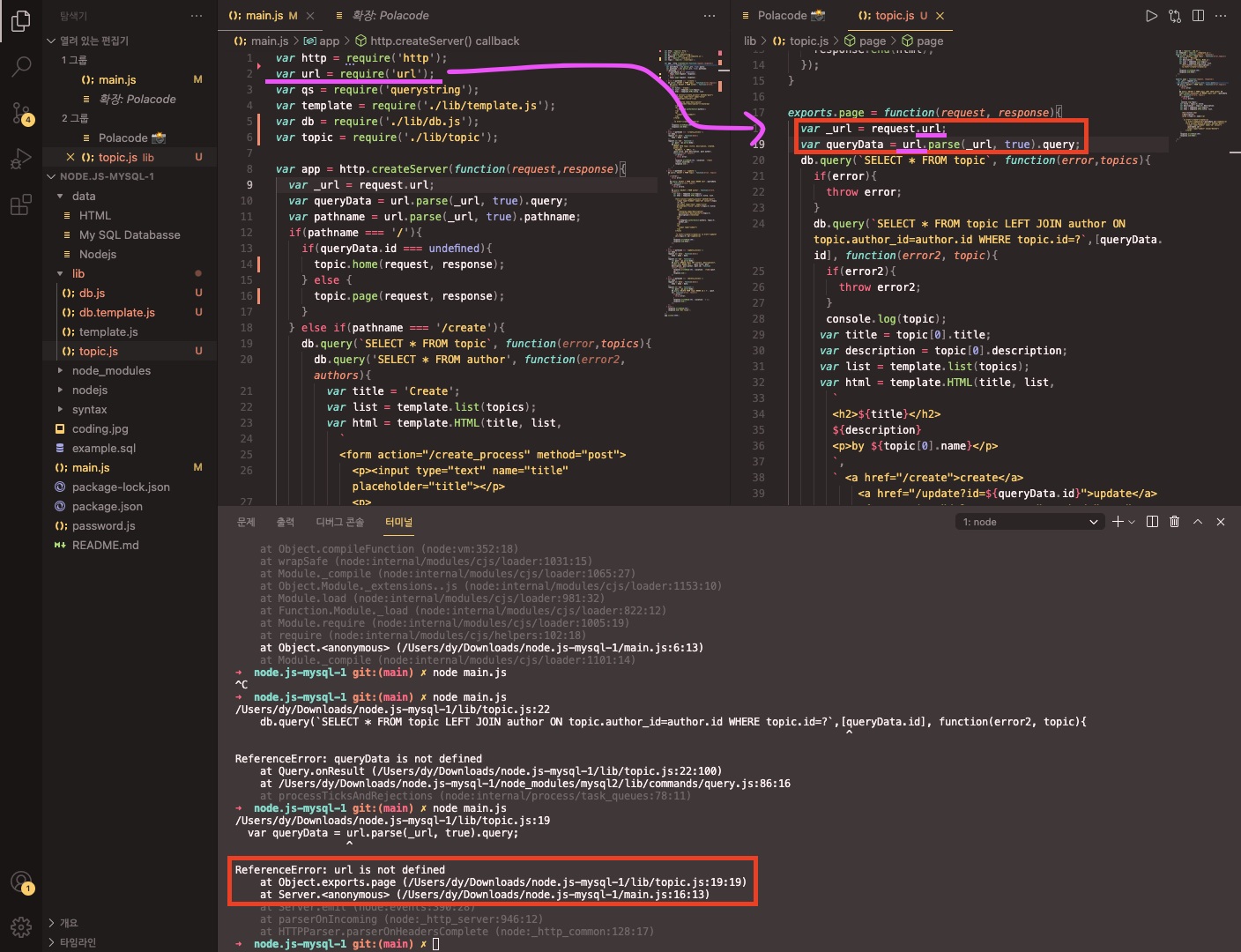This screenshot has height=952, width=1241.
Task: Open coding.jpg in the file tree
Action: point(130,428)
